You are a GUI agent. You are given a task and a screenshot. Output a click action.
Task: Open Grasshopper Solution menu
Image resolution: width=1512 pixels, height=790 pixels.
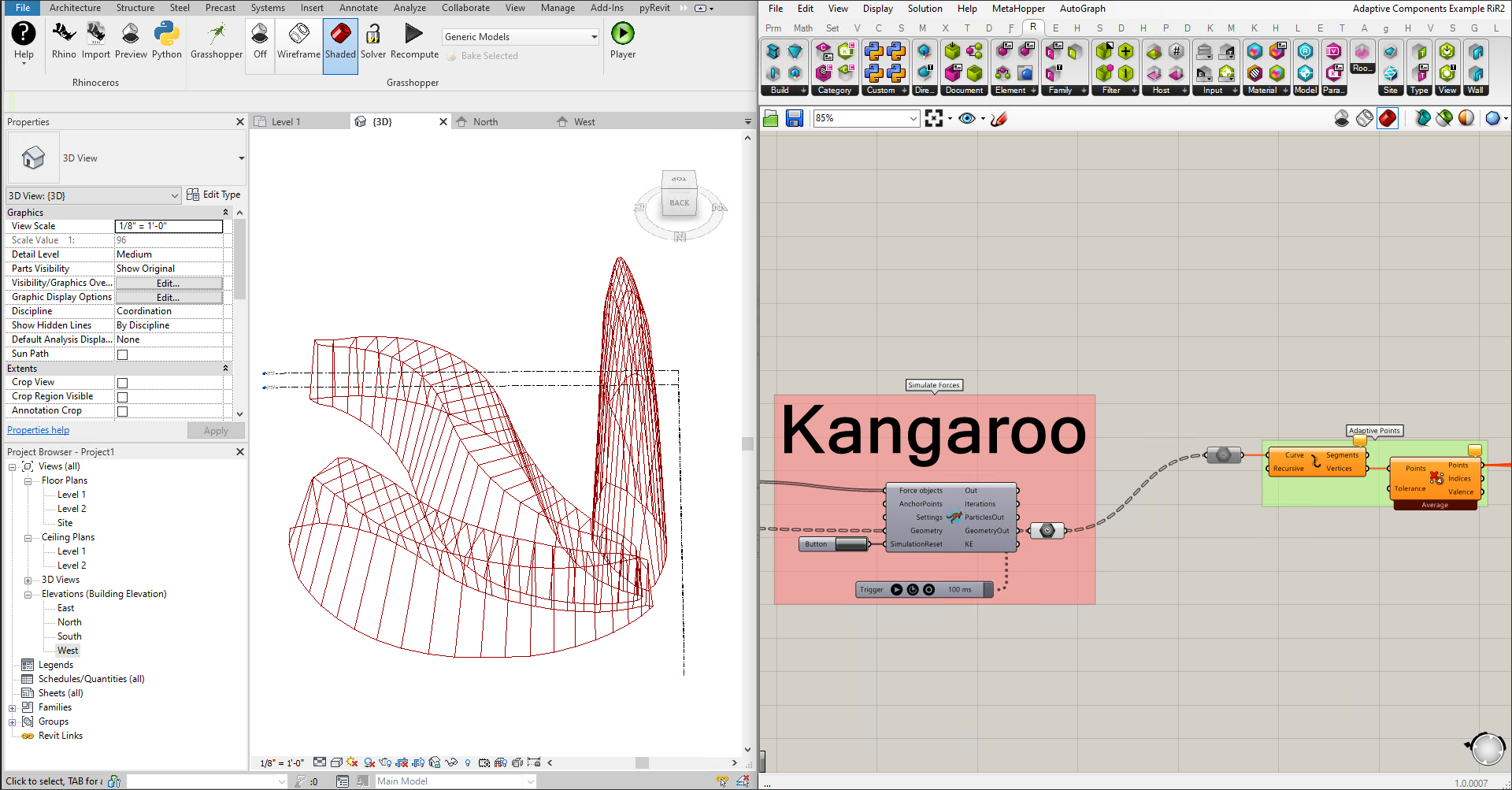925,9
